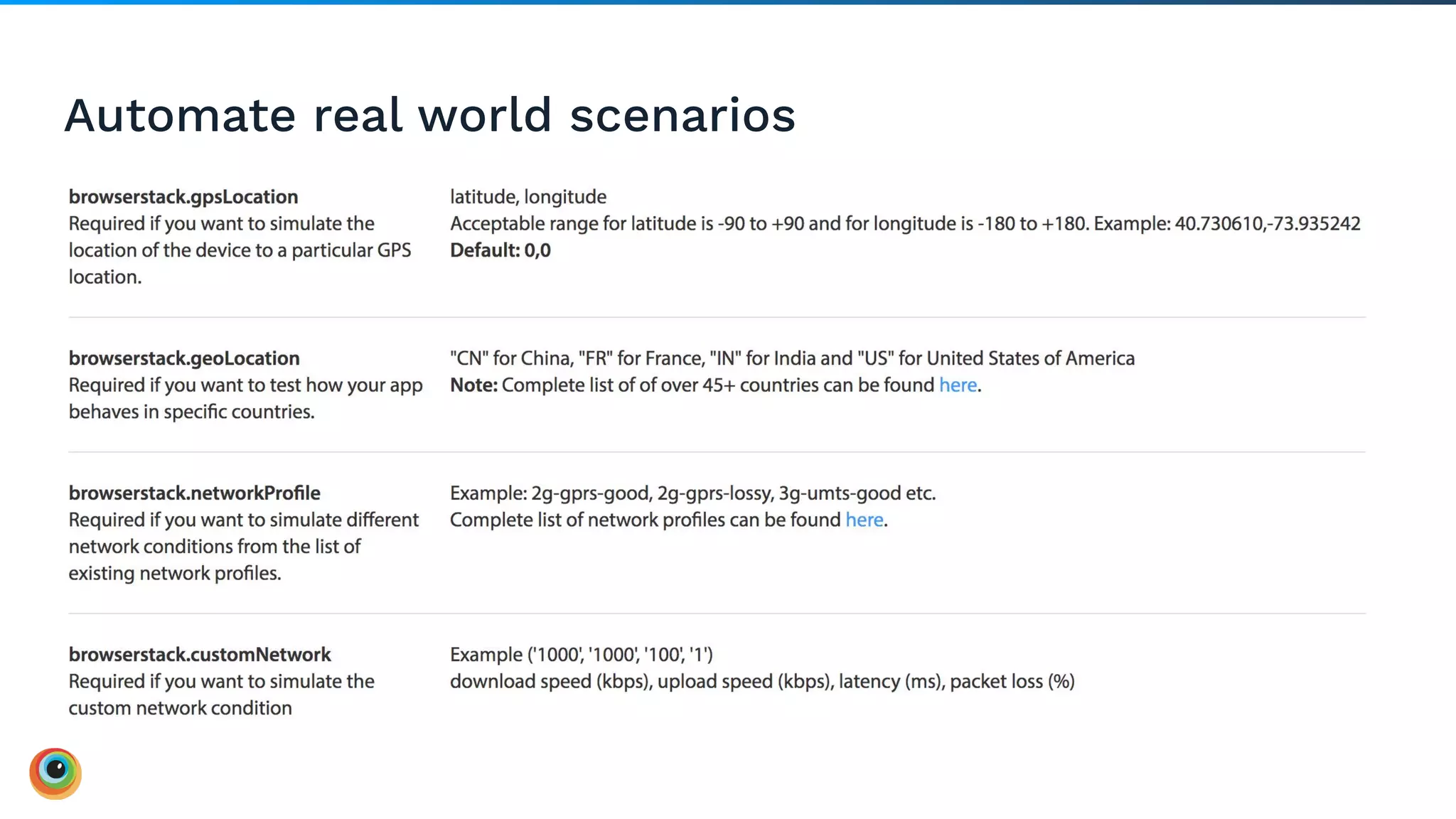This screenshot has width=1456, height=819.
Task: Select the 'browserstack.geoLocation' capability name
Action: (x=184, y=358)
